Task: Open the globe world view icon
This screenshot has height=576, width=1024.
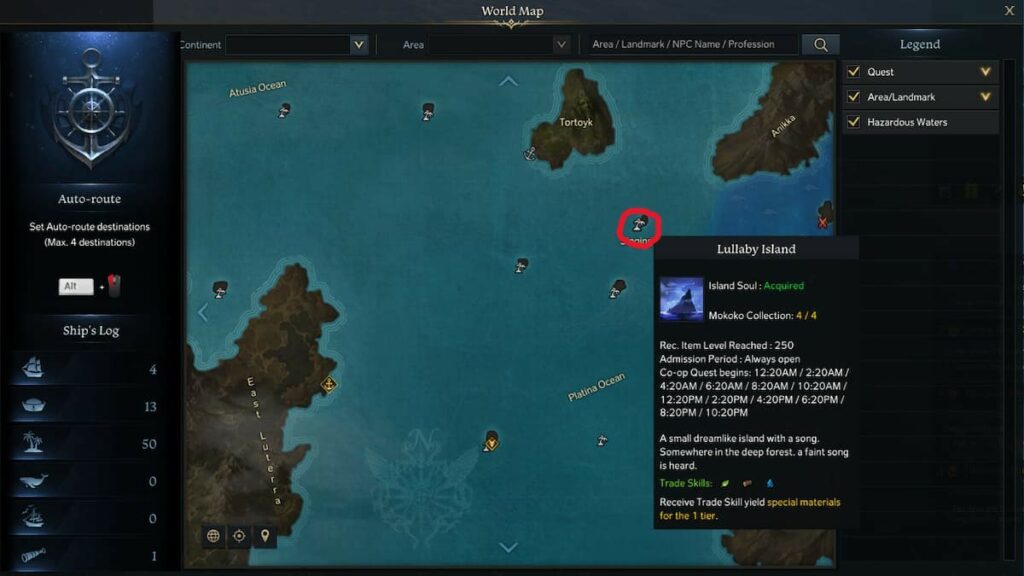Action: (x=213, y=536)
